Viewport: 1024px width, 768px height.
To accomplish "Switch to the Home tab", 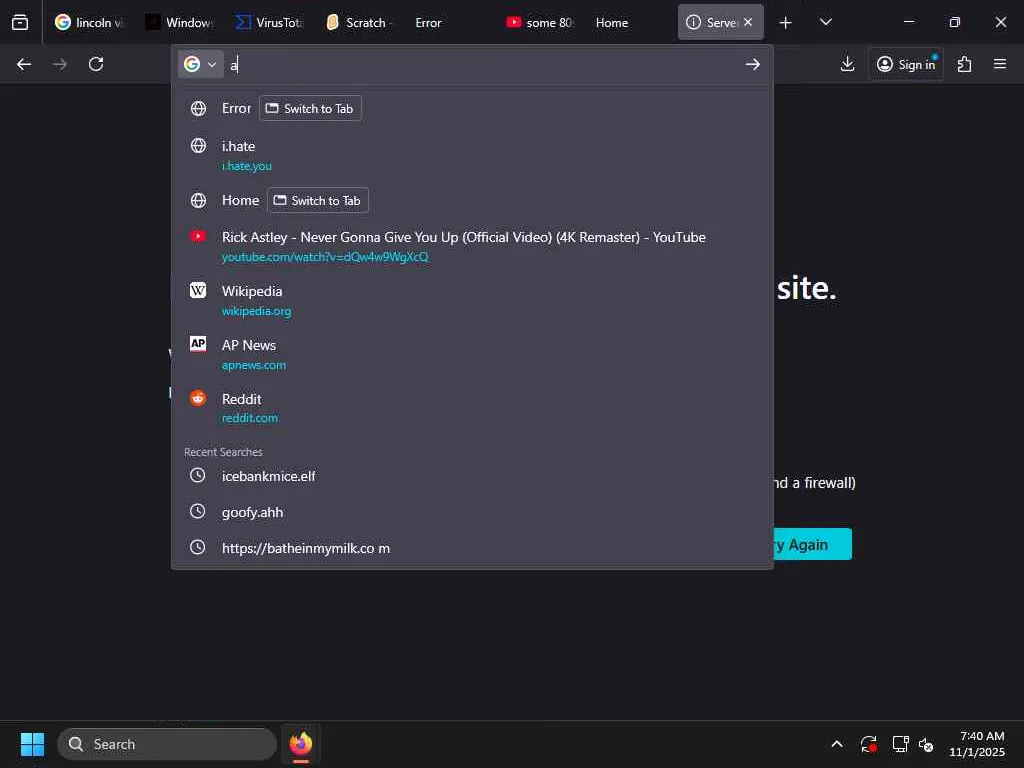I will tap(630, 23).
